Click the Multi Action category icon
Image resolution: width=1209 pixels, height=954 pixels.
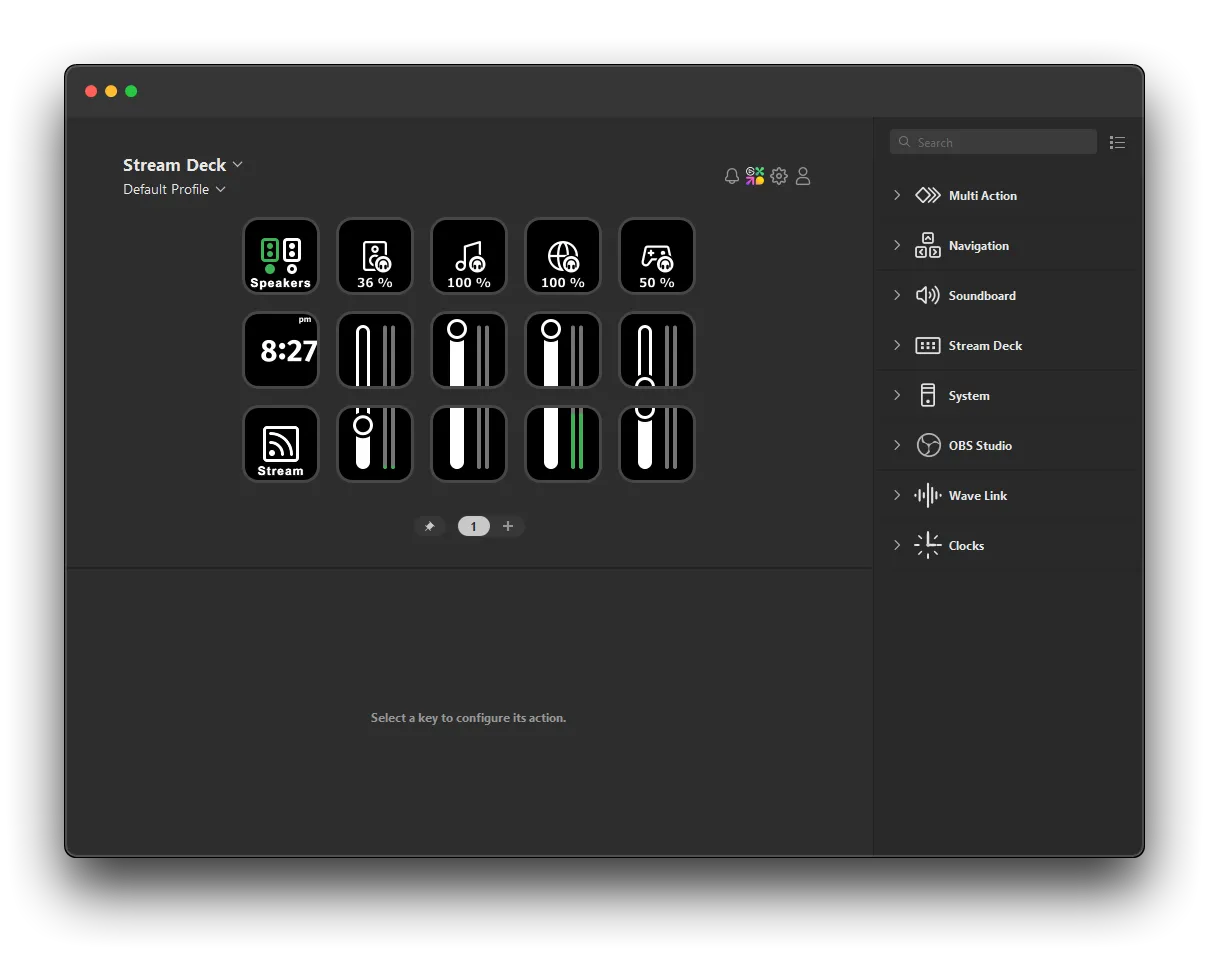[x=928, y=196]
